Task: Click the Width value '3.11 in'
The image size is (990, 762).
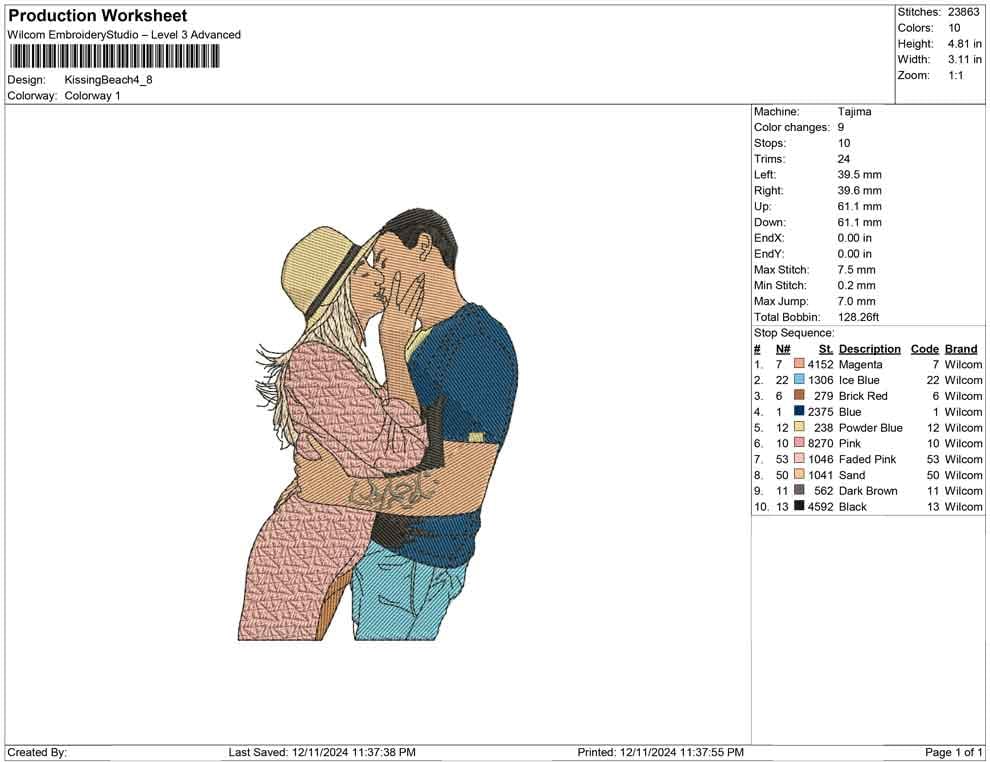Action: coord(965,59)
